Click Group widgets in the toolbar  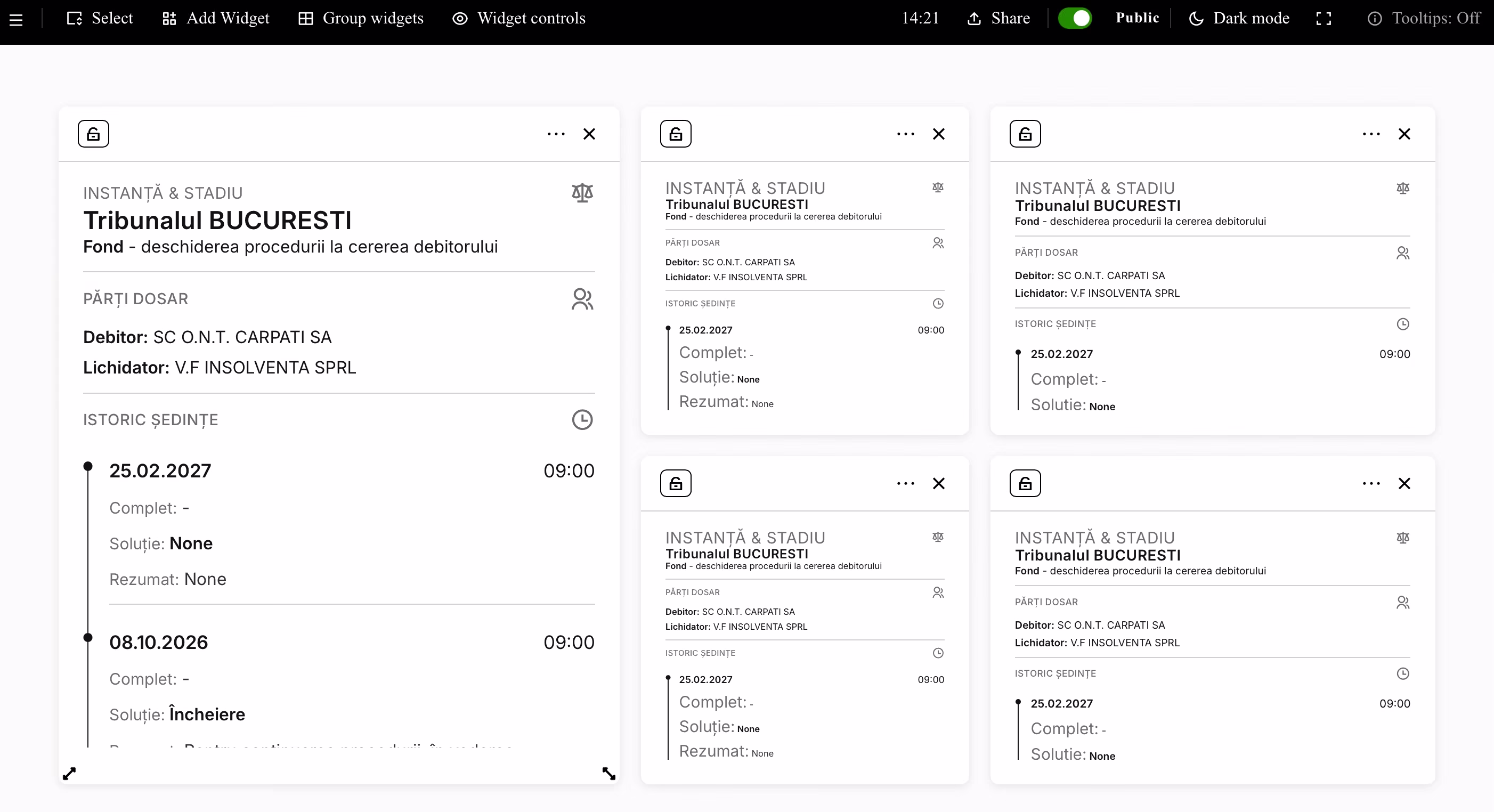tap(361, 19)
